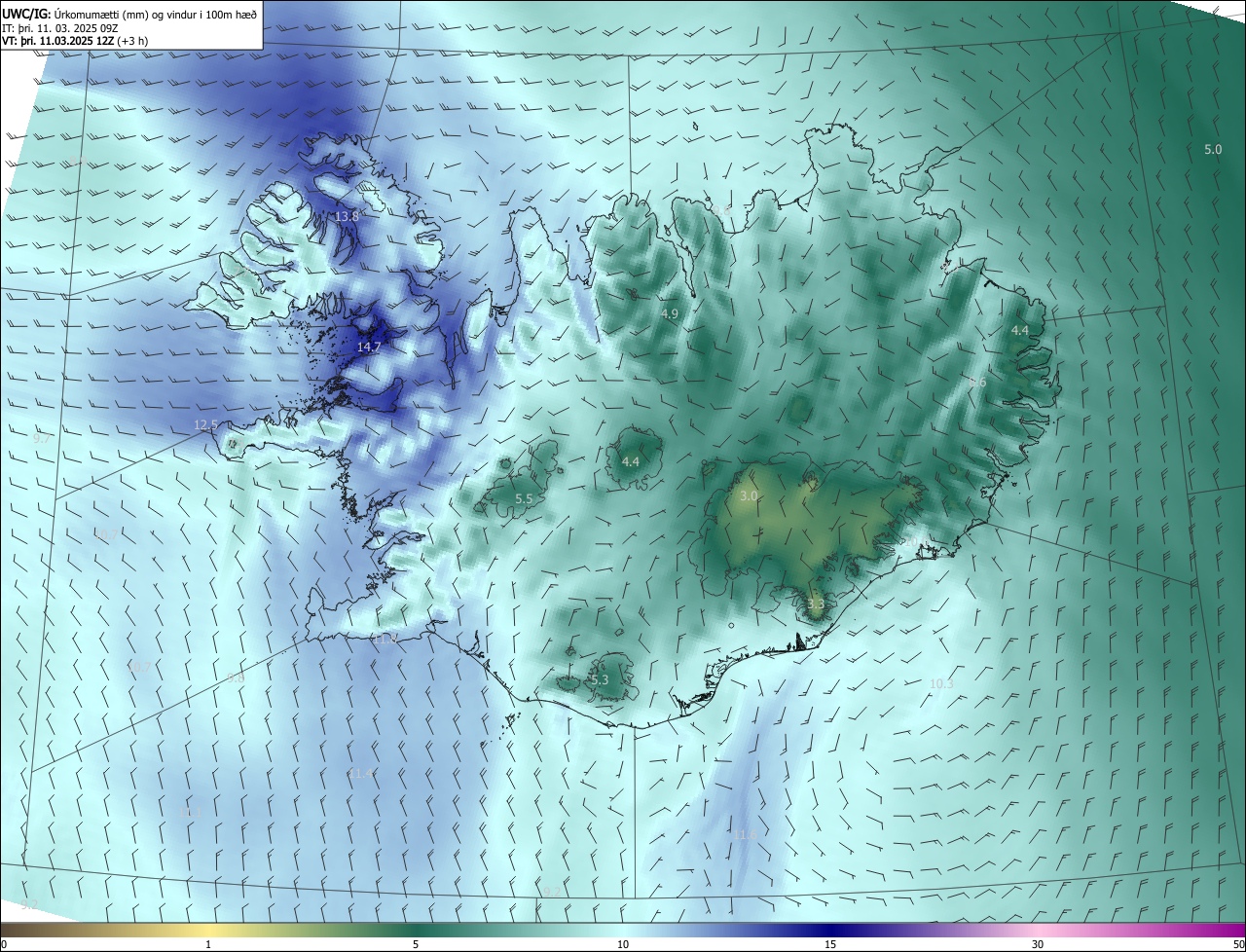Click the small Grímsey island outline north of Iceland
Screen dimensions: 1246x952
click(x=697, y=125)
